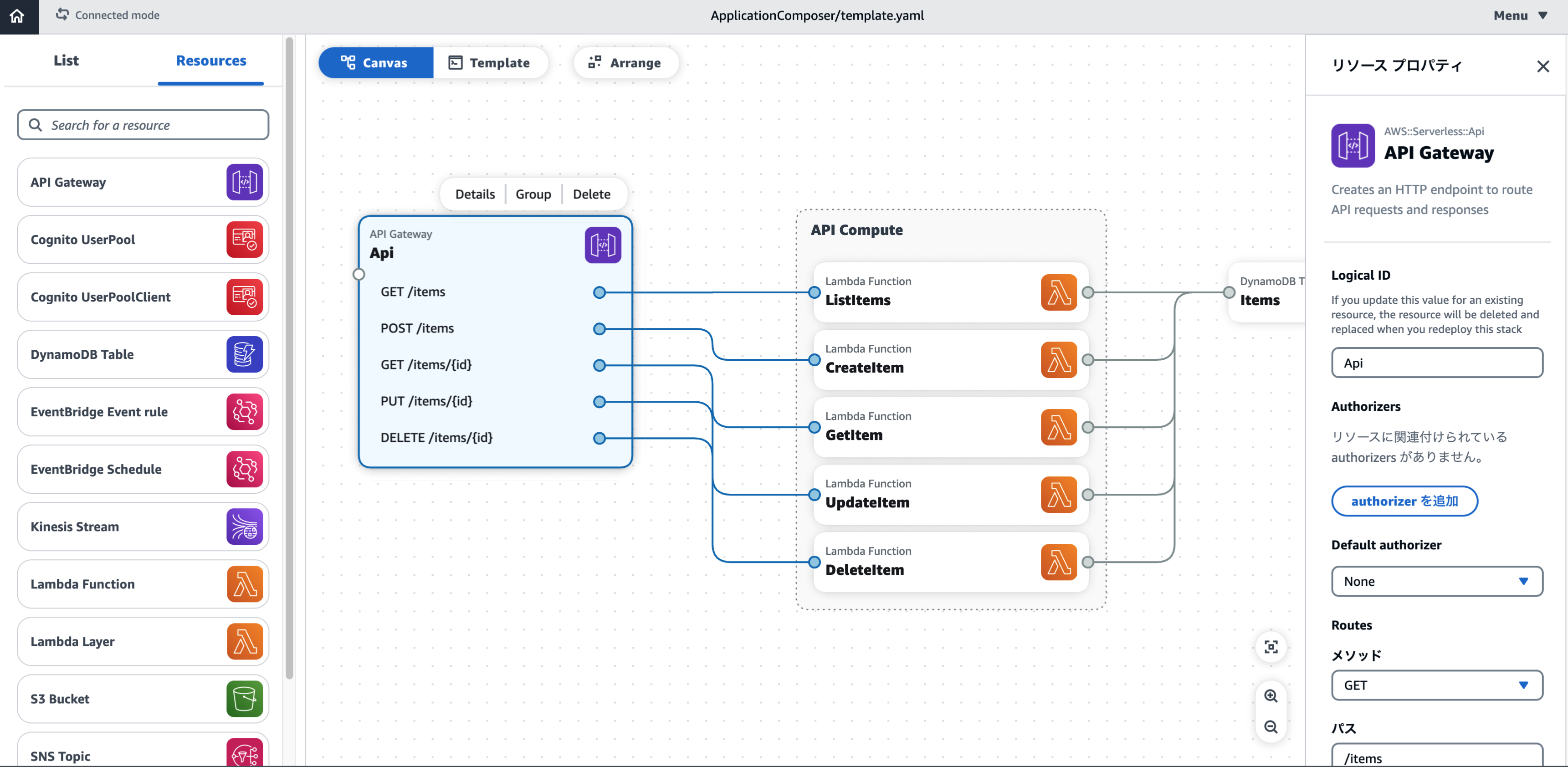Image resolution: width=1568 pixels, height=767 pixels.
Task: Click the PUT /items/{id} route label
Action: [426, 401]
